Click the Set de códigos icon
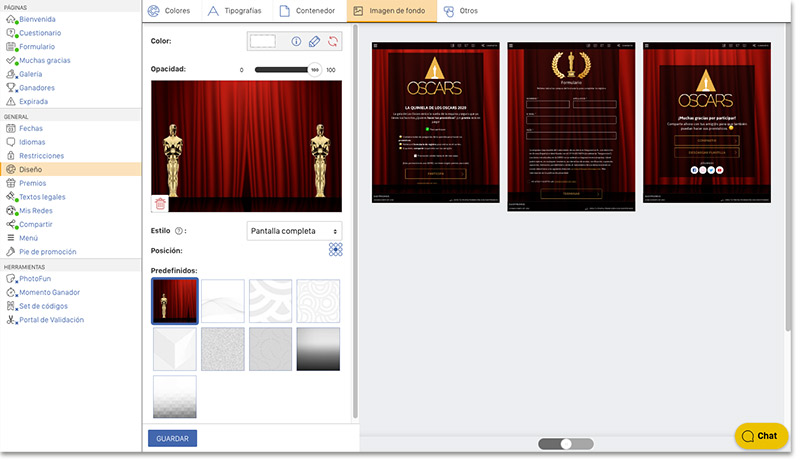The height and width of the screenshot is (460, 800). click(x=11, y=306)
